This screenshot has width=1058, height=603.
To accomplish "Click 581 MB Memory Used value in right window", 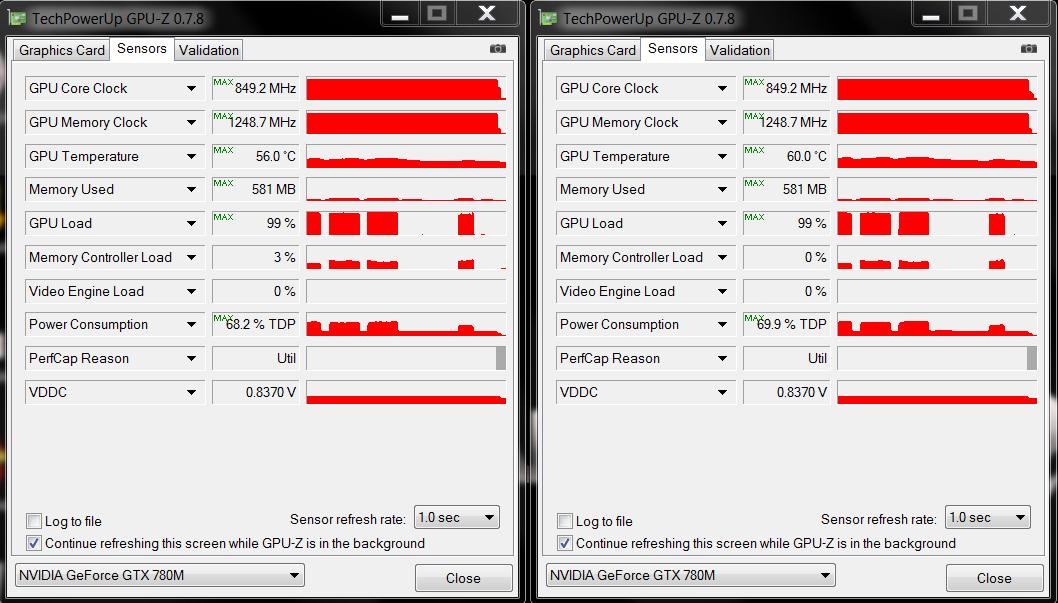I will 787,190.
